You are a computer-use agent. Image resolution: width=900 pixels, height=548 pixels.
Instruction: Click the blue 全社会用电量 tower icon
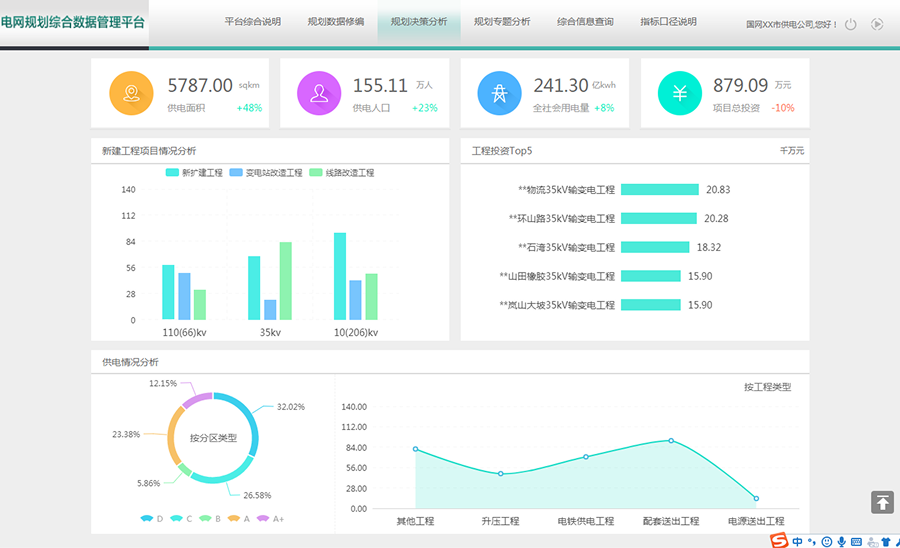499,94
